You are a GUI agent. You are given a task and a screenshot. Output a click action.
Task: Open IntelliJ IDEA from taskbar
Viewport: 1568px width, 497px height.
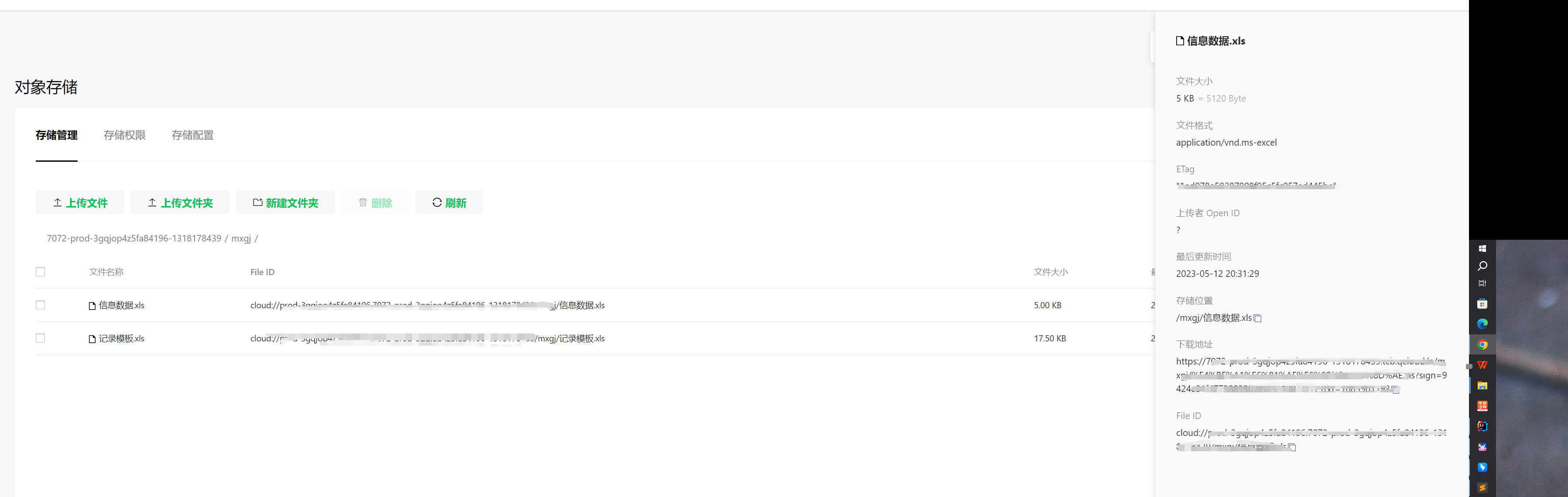coord(1482,426)
